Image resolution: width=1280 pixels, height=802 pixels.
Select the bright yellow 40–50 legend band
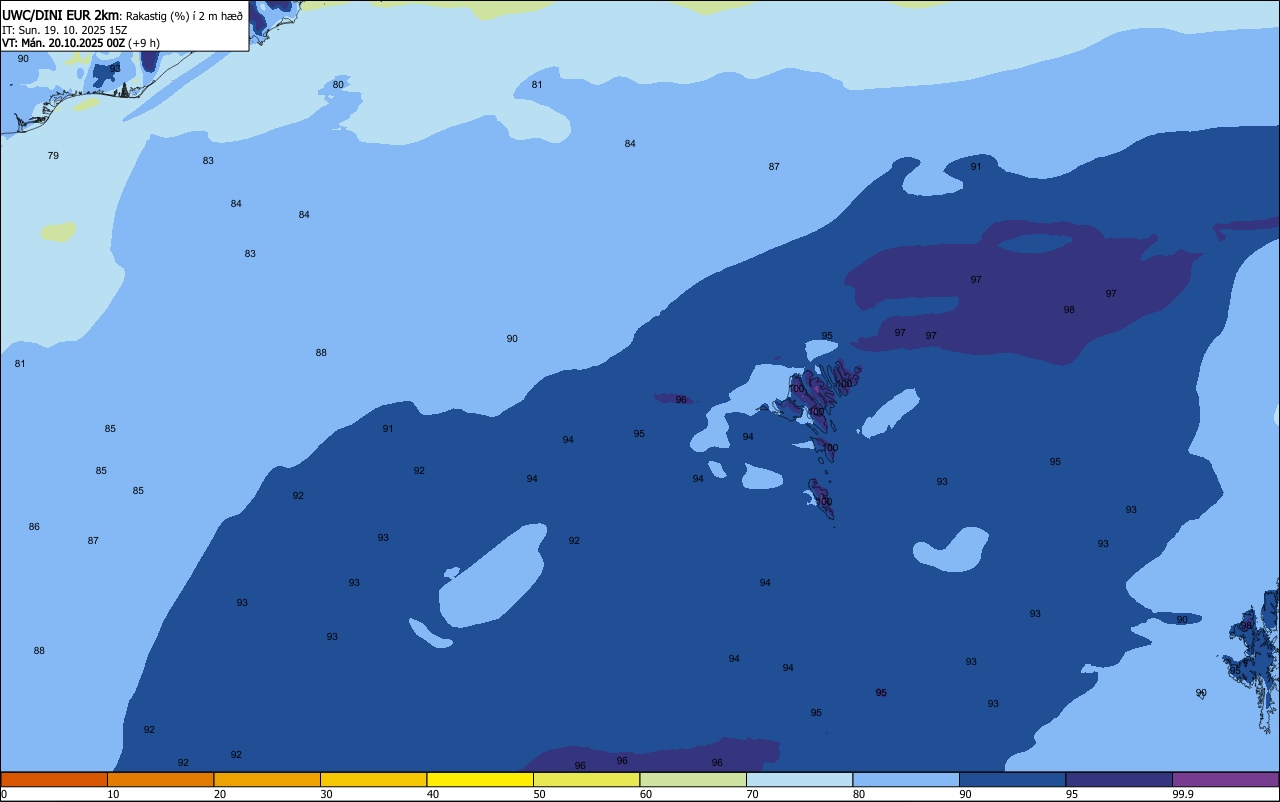(x=480, y=779)
